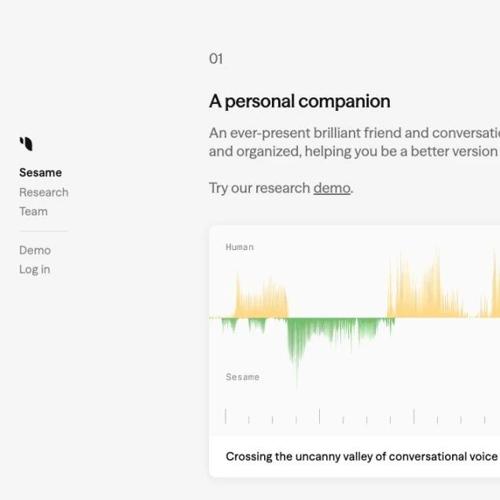Click the Sesame label below the waveform
Viewport: 500px width, 500px height.
pyautogui.click(x=242, y=377)
